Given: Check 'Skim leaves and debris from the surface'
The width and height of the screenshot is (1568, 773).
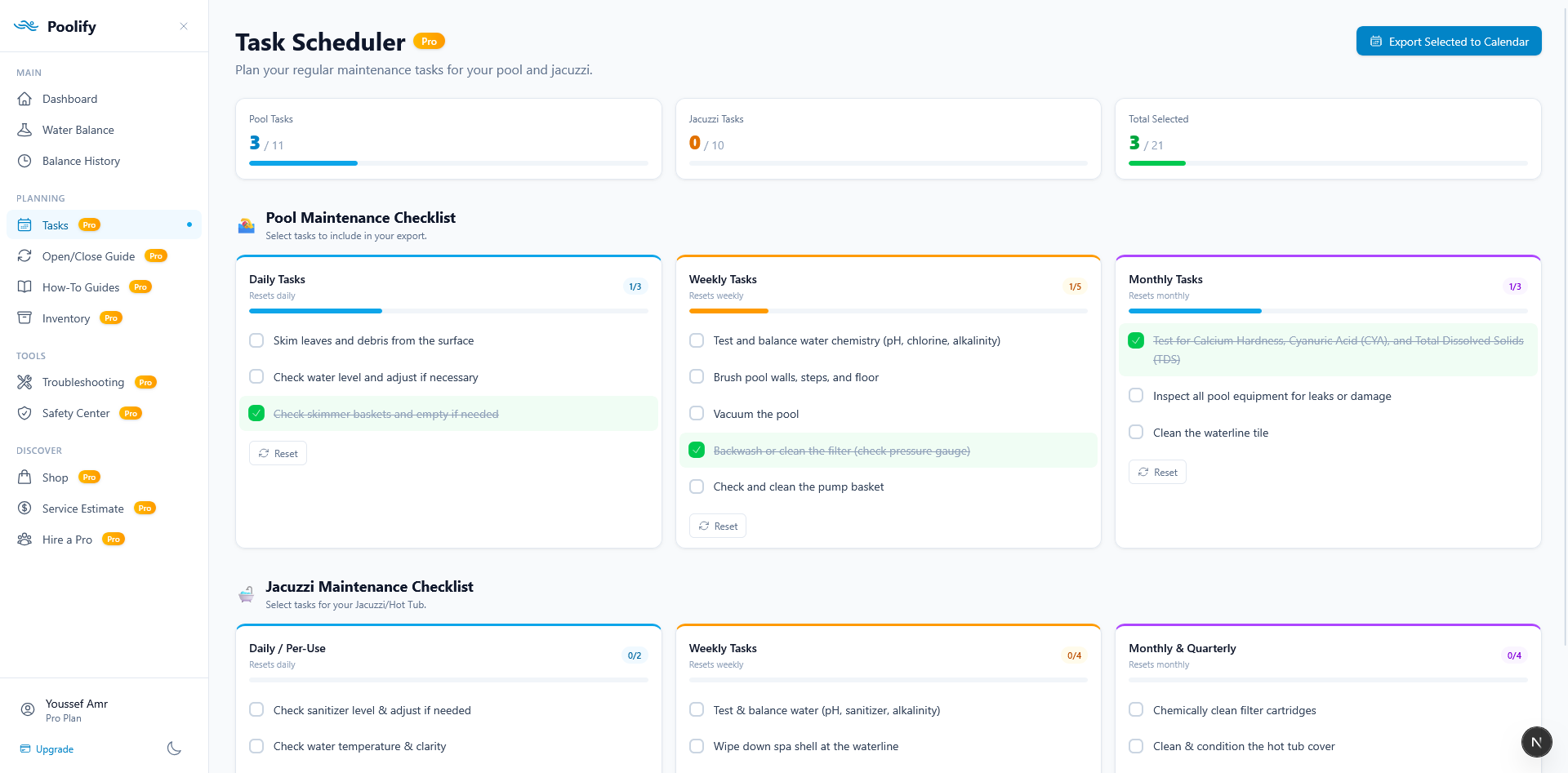Looking at the screenshot, I should click(x=256, y=340).
